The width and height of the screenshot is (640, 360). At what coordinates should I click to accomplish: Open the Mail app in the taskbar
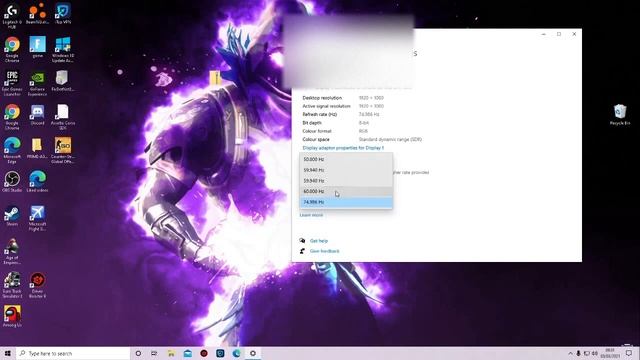pyautogui.click(x=187, y=353)
